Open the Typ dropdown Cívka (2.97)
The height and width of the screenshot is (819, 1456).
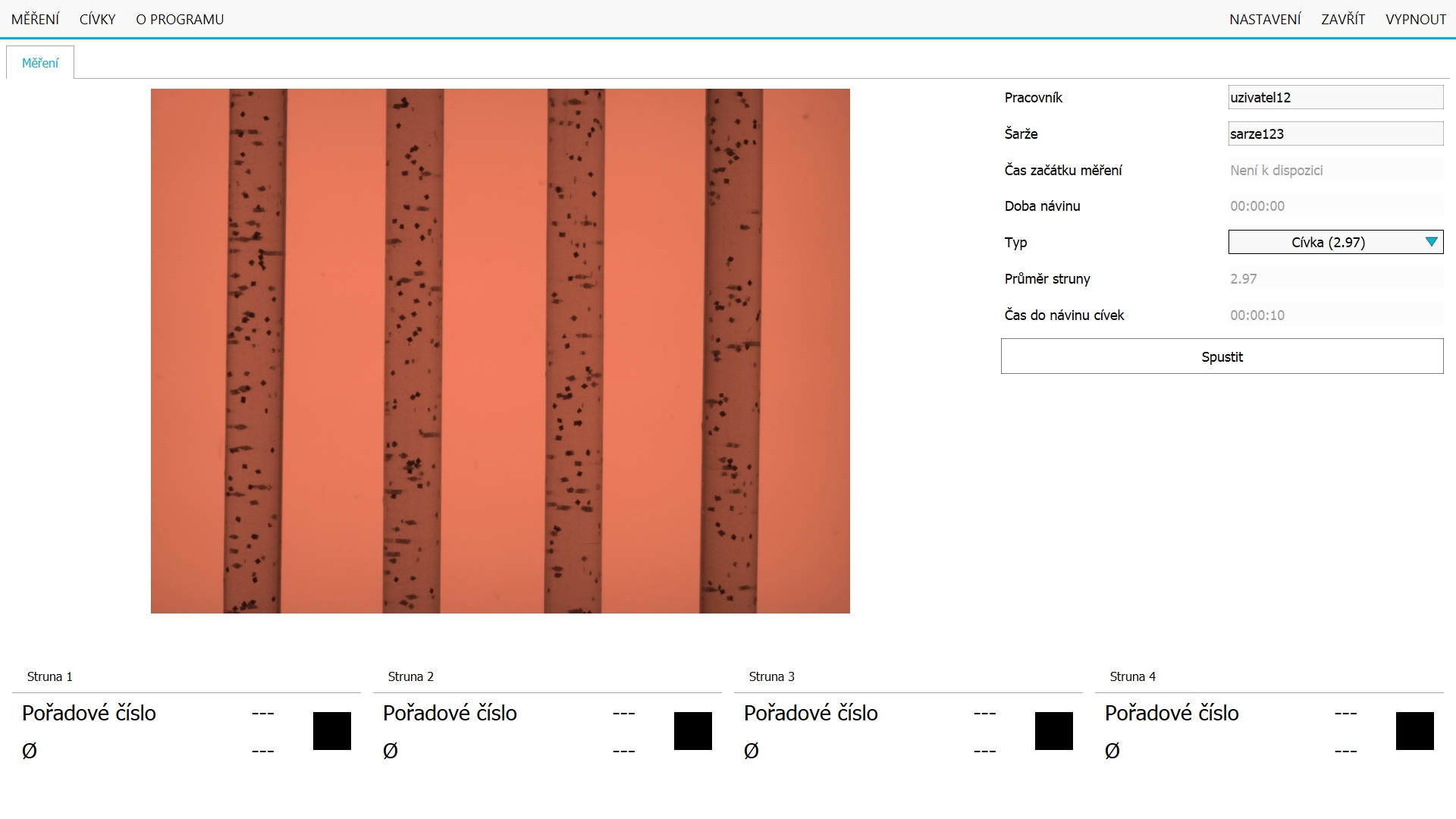[x=1335, y=242]
